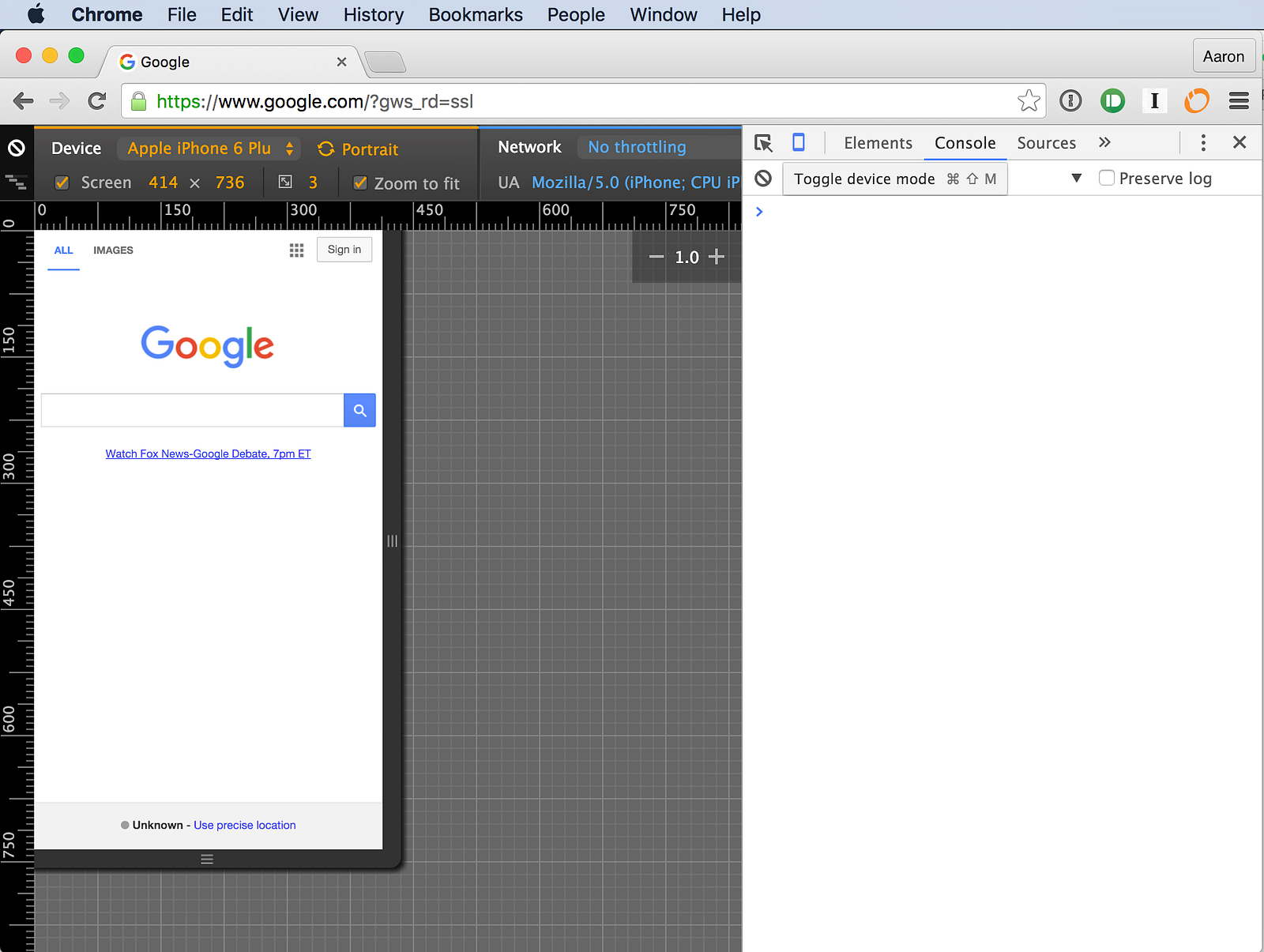Image resolution: width=1264 pixels, height=952 pixels.
Task: Open the View menu
Action: point(298,14)
